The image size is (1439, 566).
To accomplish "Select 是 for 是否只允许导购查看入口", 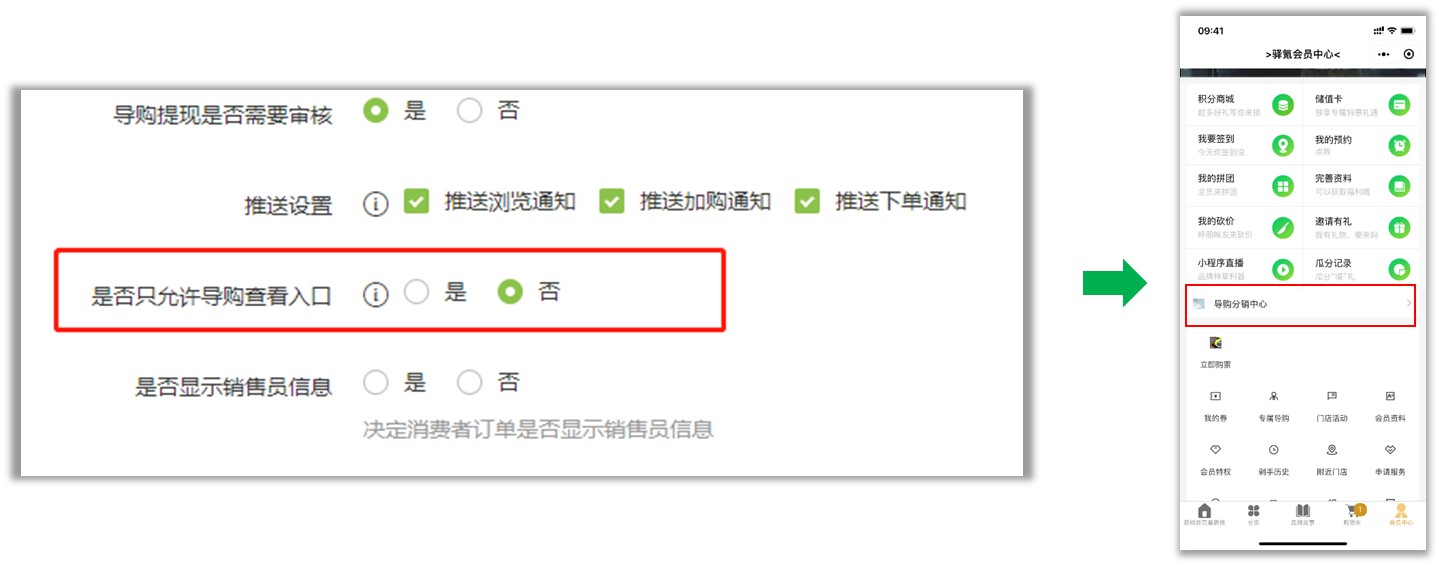I will point(416,292).
